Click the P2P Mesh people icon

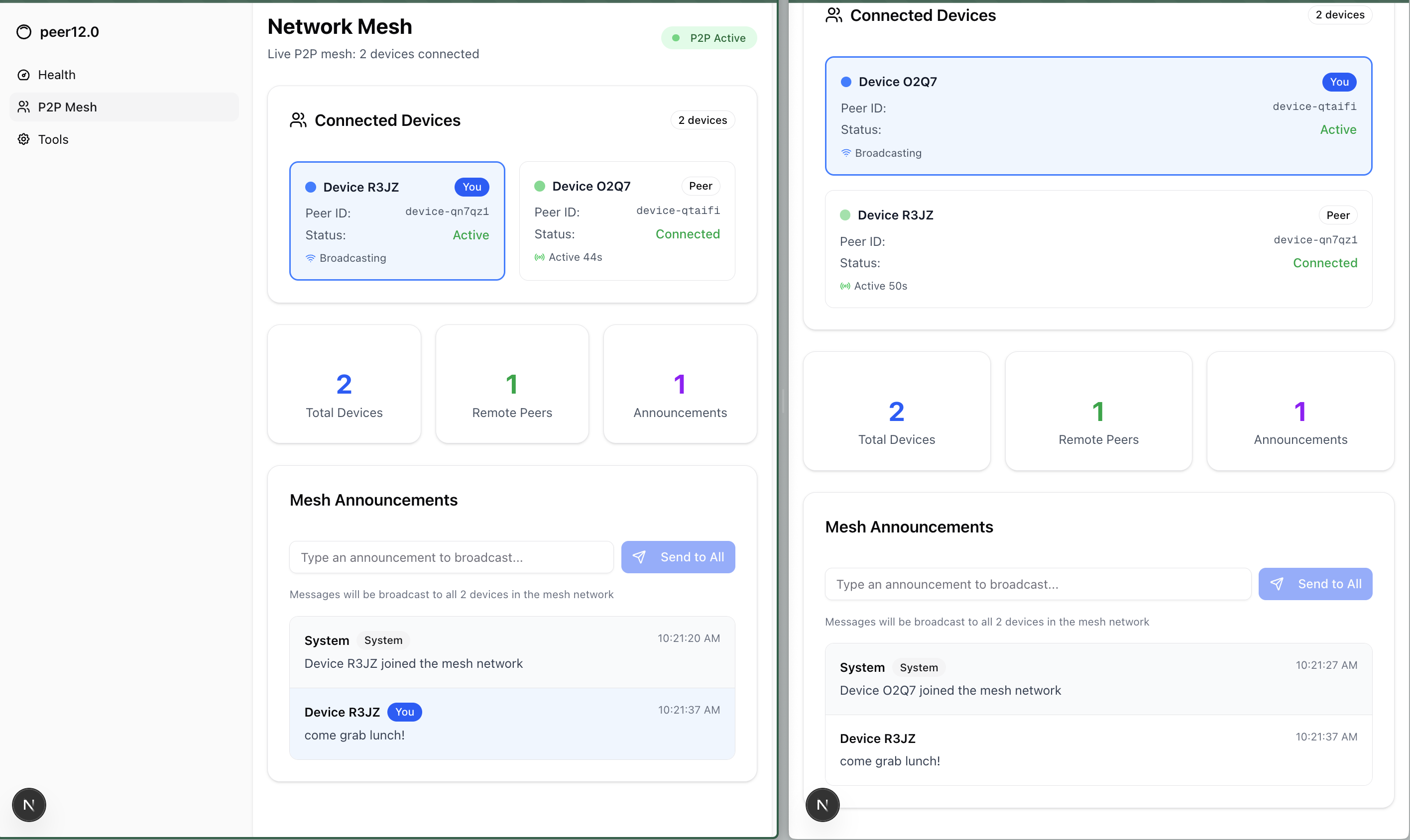click(24, 107)
